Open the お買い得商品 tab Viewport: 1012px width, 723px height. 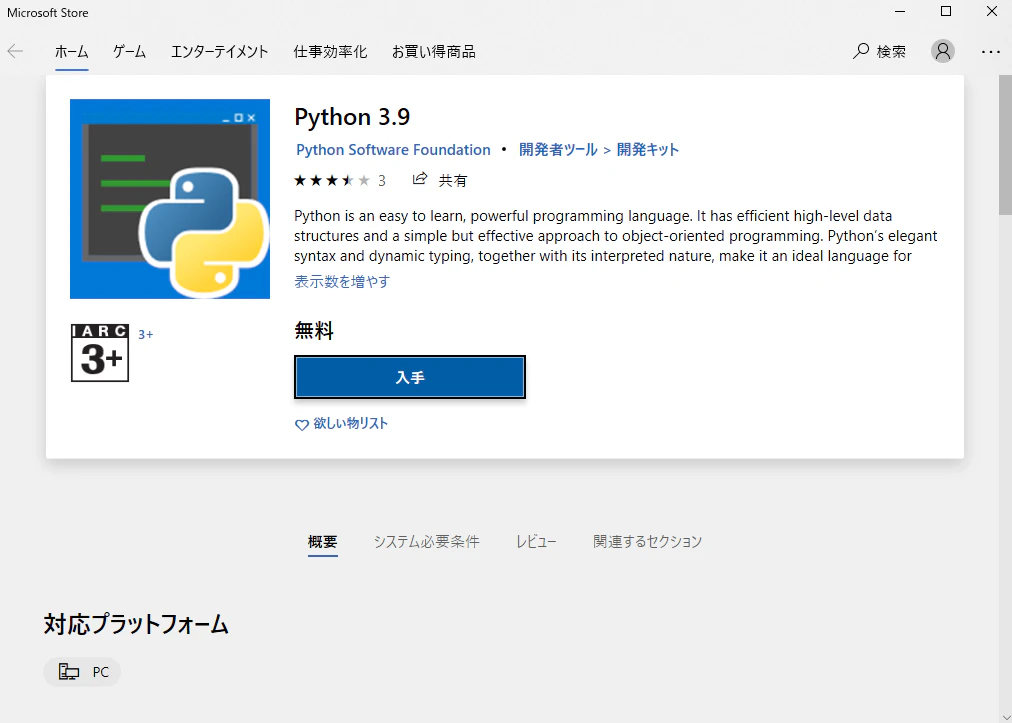coord(434,52)
